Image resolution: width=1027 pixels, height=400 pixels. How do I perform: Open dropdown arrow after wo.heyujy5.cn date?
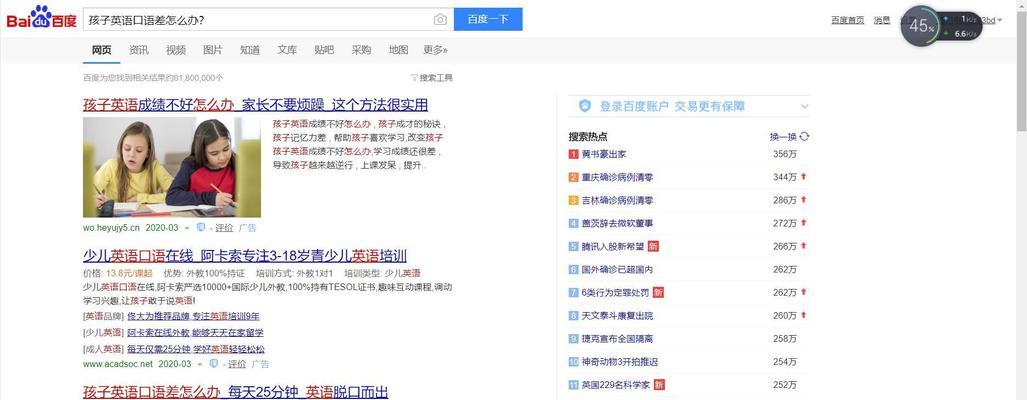point(187,228)
